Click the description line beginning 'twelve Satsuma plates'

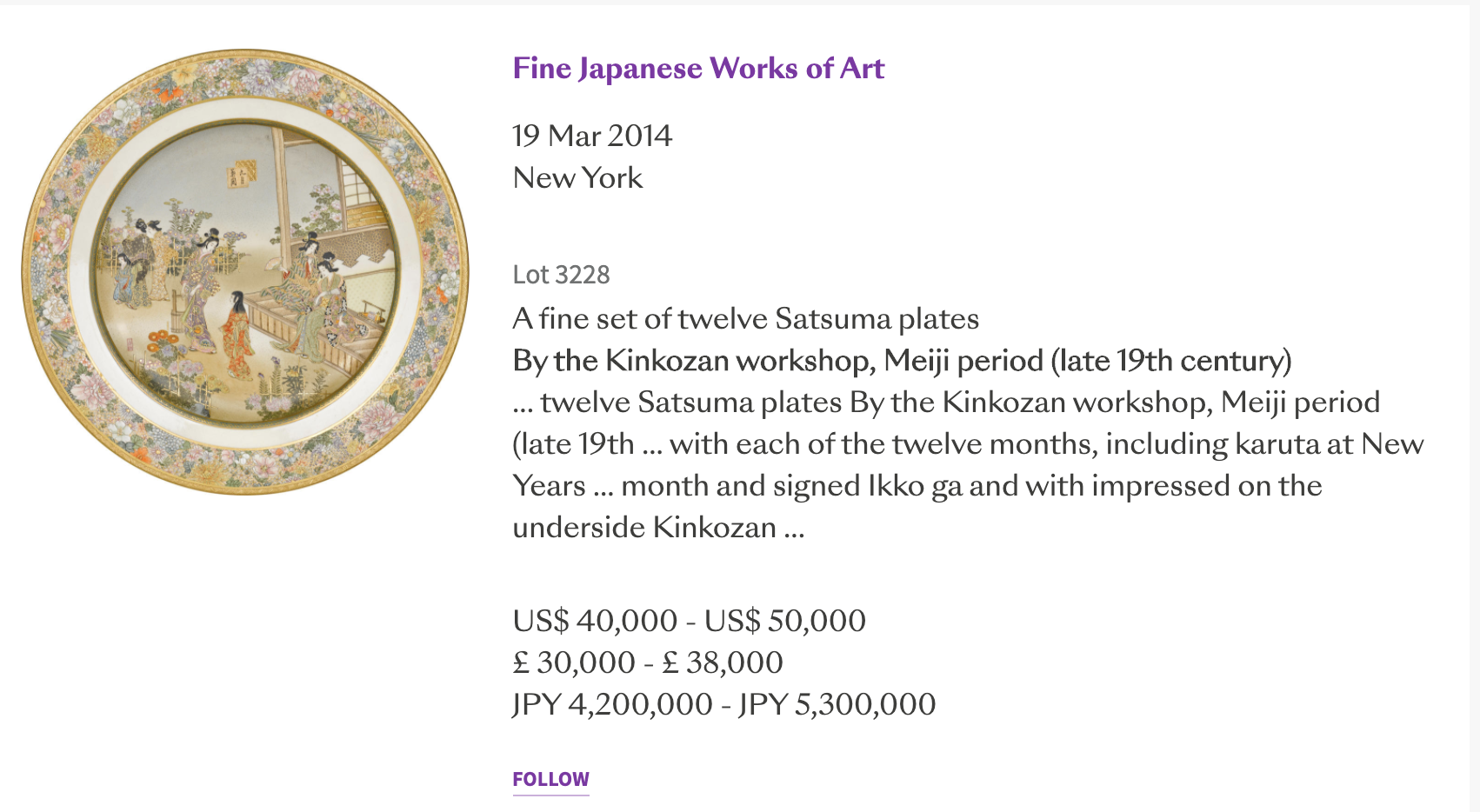tap(957, 402)
